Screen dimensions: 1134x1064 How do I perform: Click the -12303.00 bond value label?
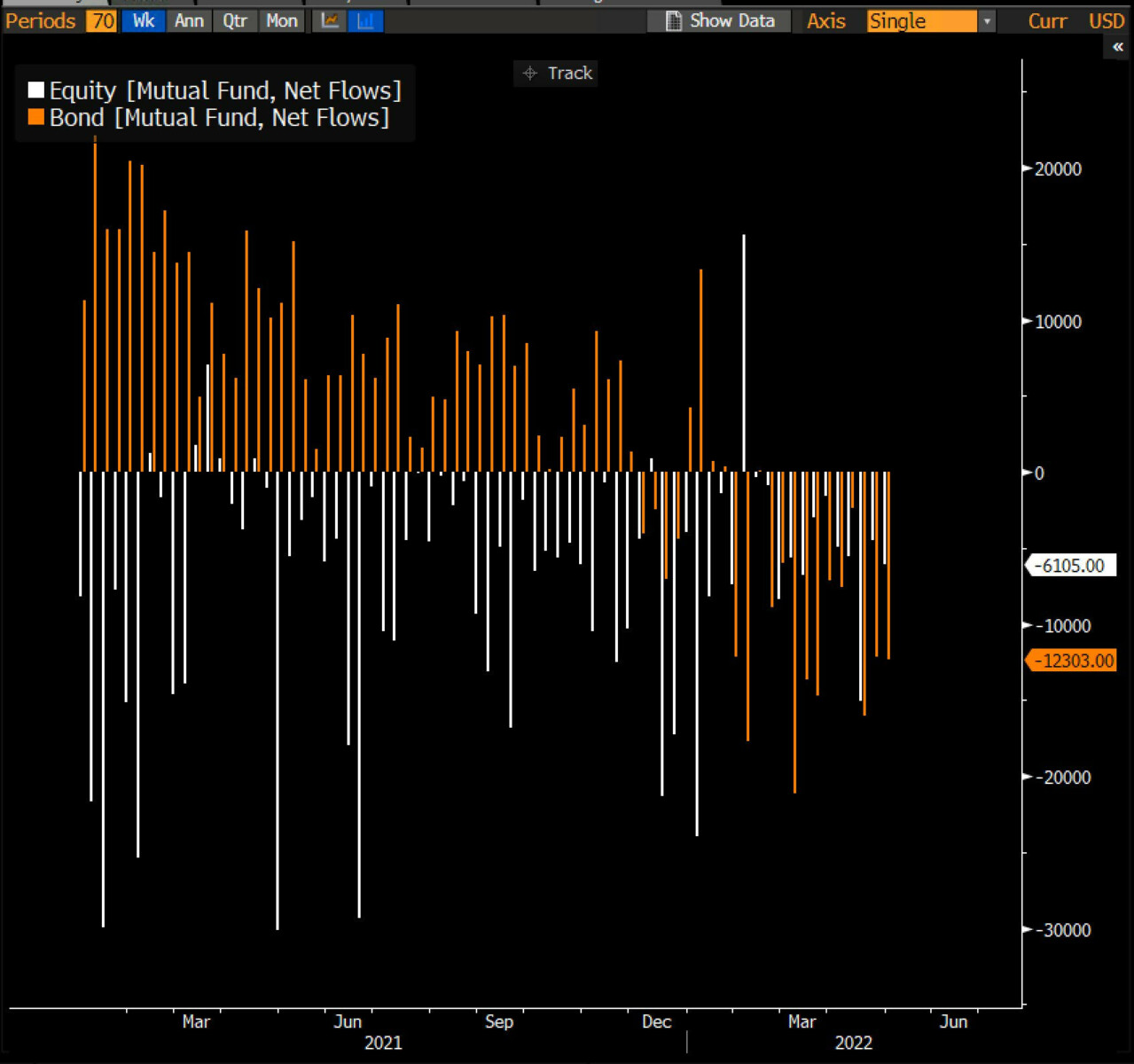click(1076, 661)
